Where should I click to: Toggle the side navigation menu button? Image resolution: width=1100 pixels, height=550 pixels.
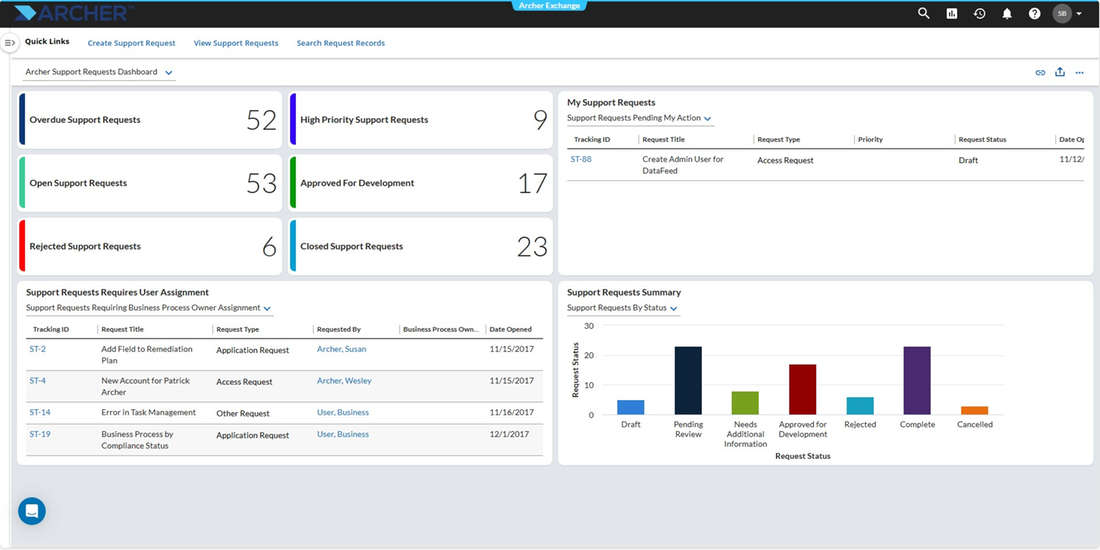(10, 43)
